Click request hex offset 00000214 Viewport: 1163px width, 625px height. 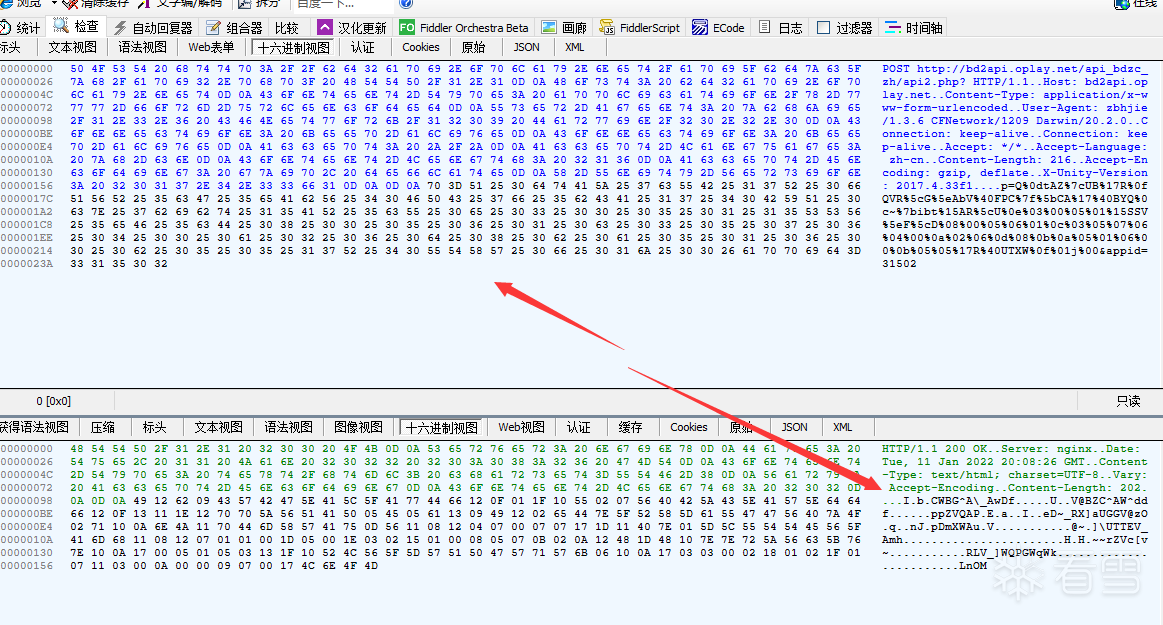[x=27, y=251]
